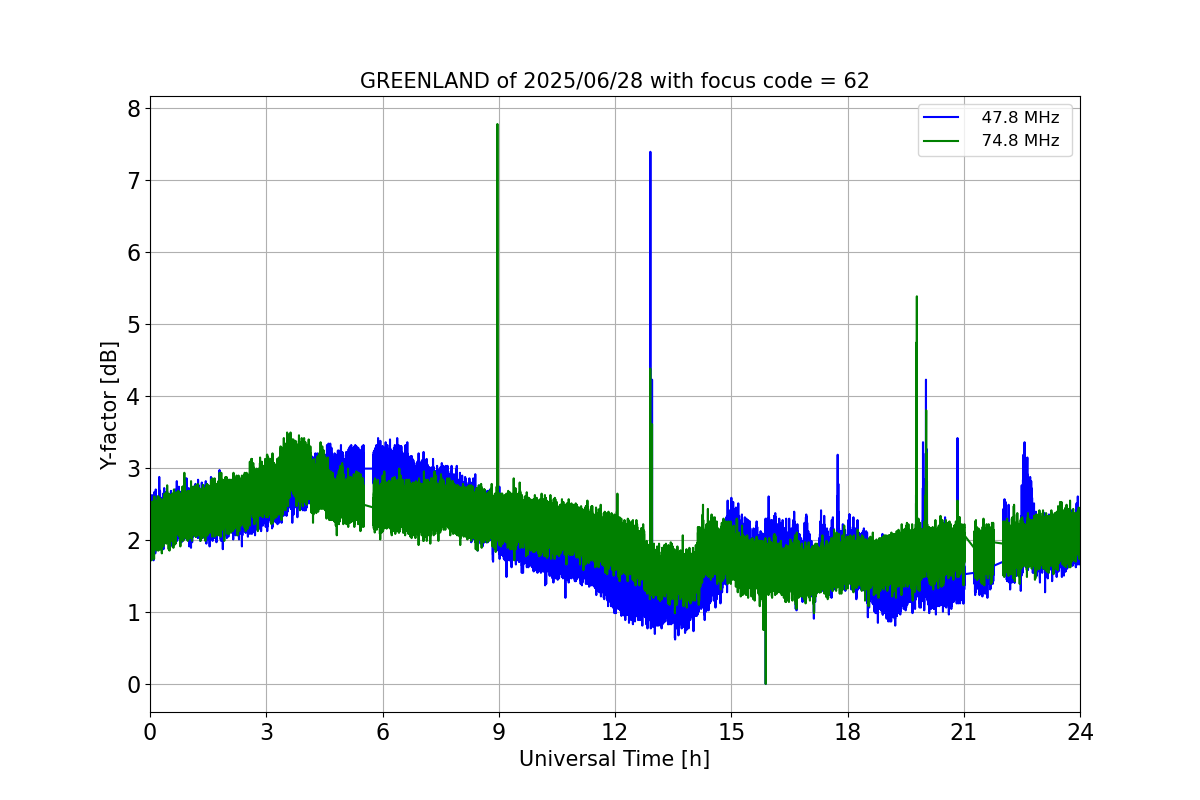1200x800 pixels.
Task: Click the x-axis tick label 18
Action: tap(848, 732)
